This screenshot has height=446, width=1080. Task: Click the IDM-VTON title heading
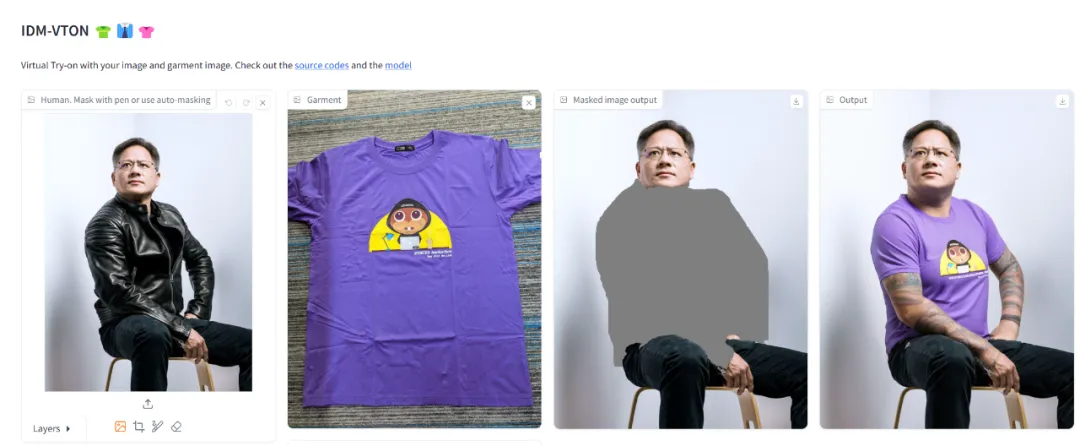(x=55, y=31)
